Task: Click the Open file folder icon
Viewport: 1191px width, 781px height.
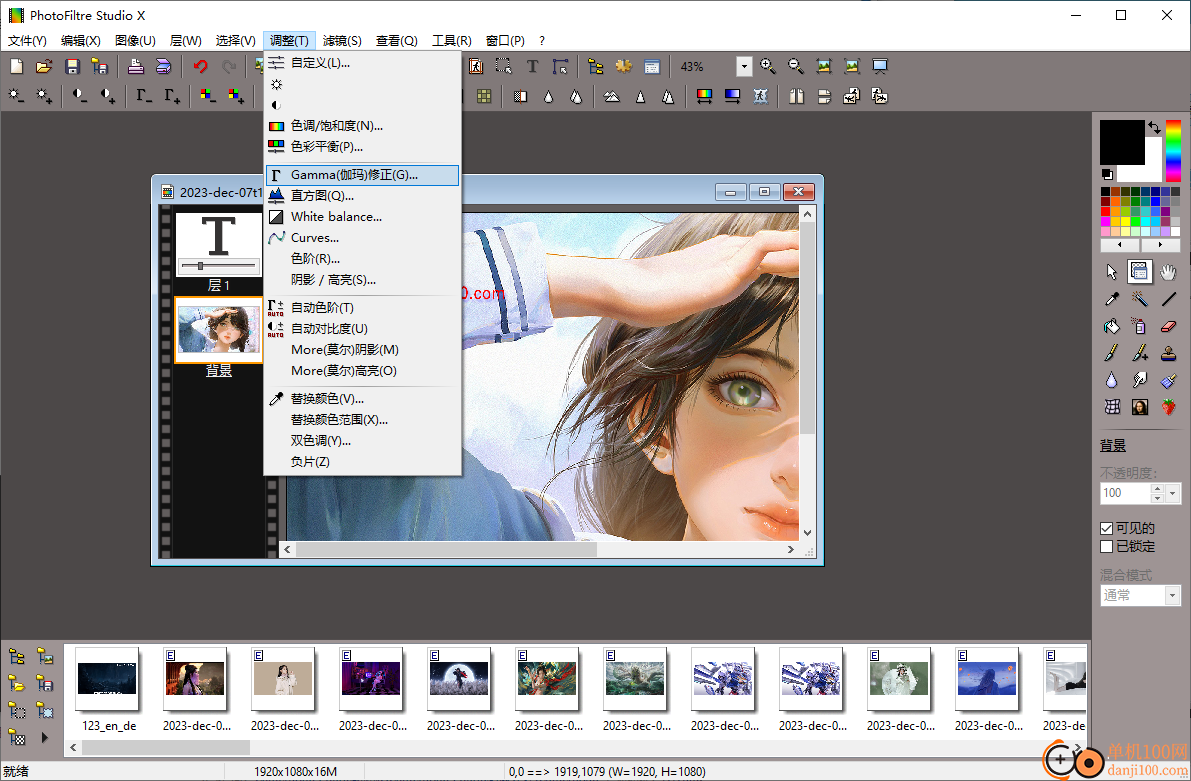Action: click(x=44, y=67)
